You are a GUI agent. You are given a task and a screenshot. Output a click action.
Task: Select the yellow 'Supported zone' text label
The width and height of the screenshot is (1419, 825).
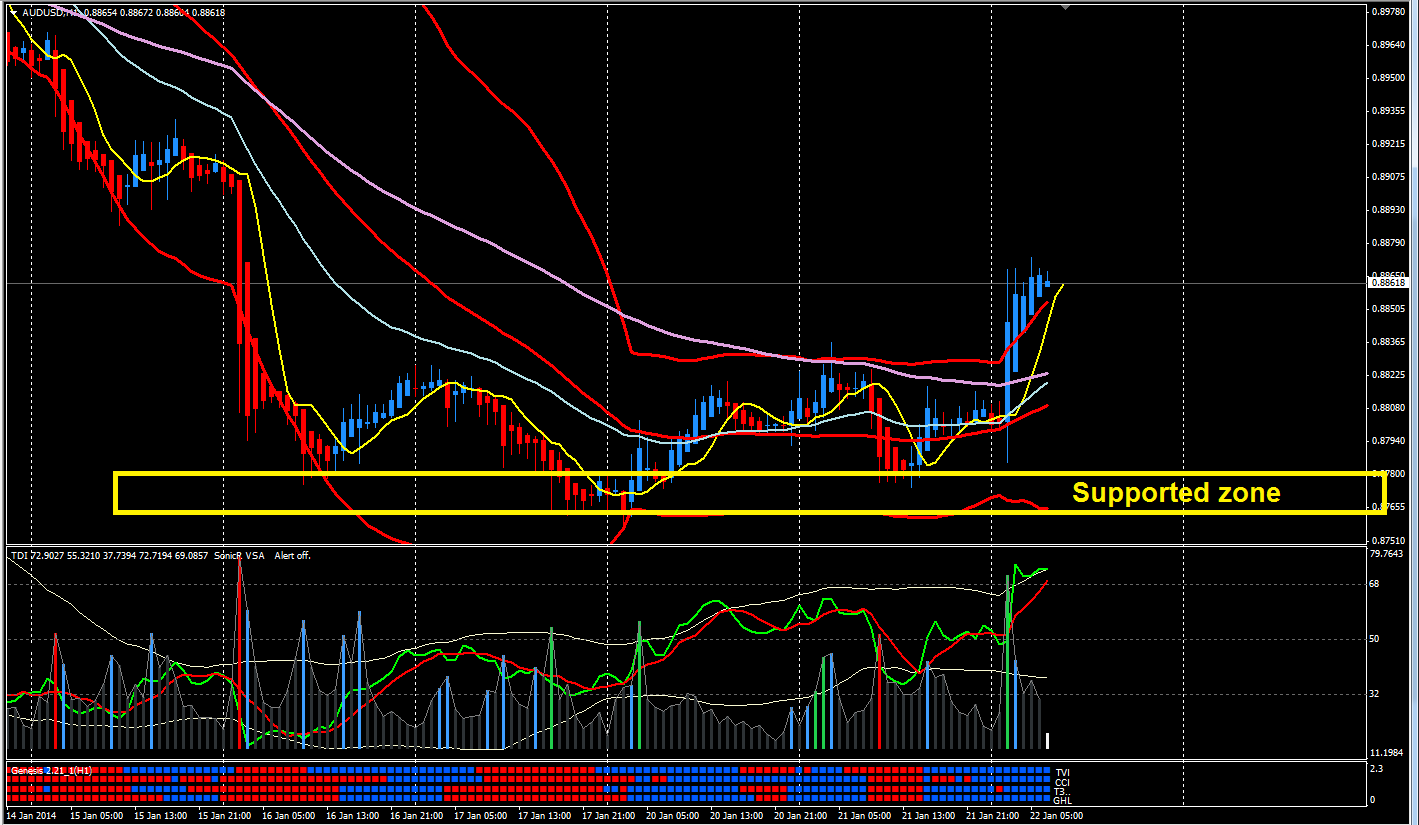tap(1176, 492)
